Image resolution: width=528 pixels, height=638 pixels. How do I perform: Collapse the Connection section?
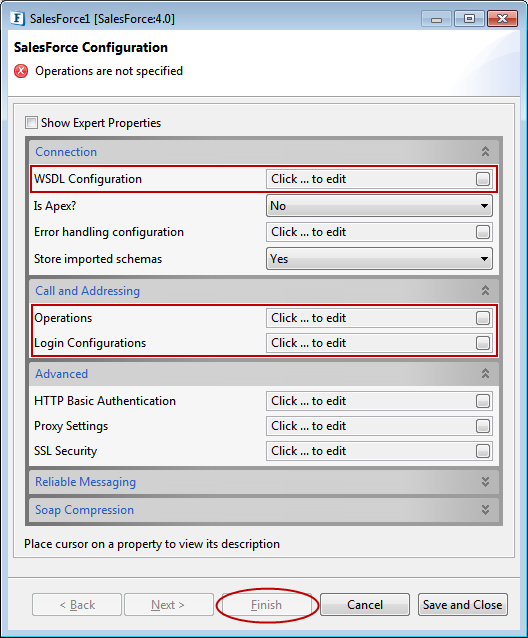[x=485, y=152]
